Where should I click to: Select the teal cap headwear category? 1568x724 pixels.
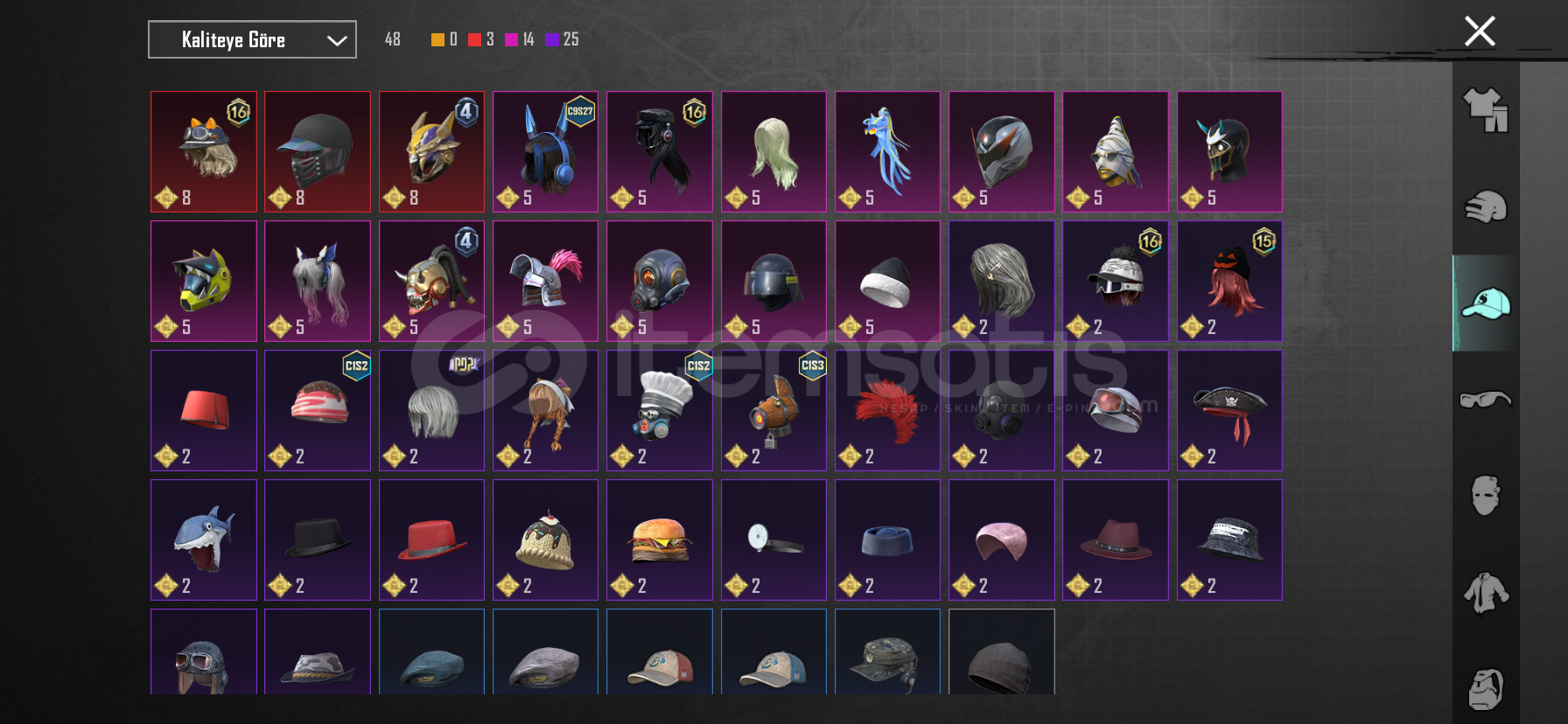1486,303
